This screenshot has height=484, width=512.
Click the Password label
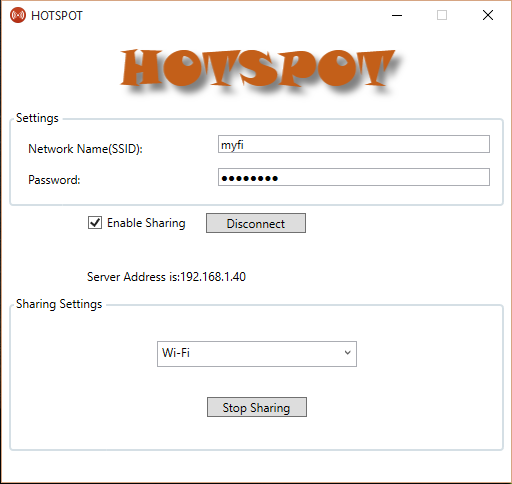click(x=54, y=180)
